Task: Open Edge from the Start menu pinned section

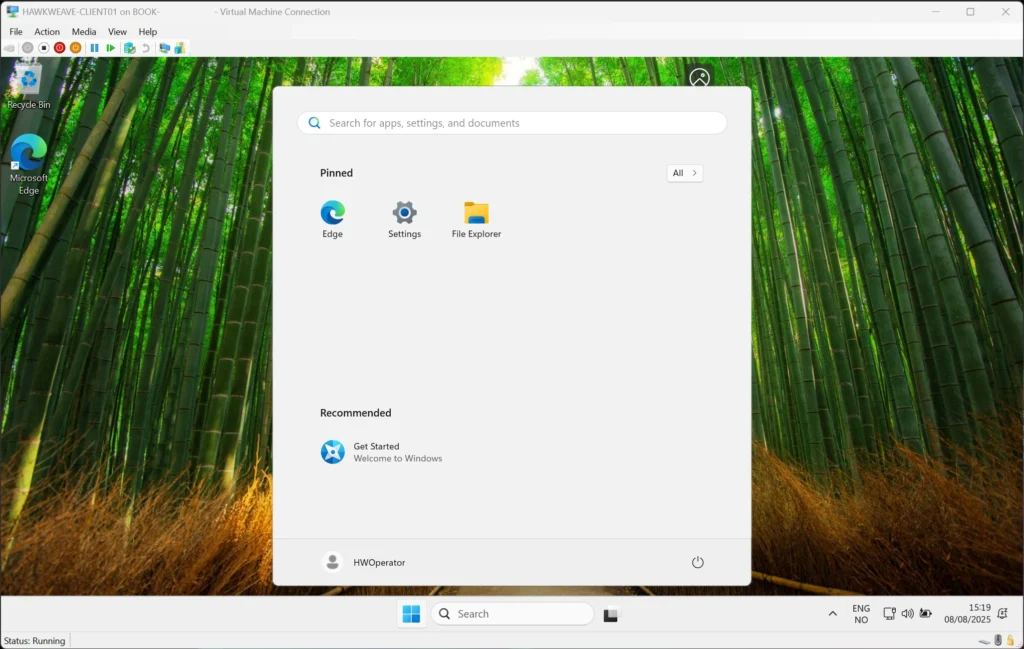Action: [333, 220]
